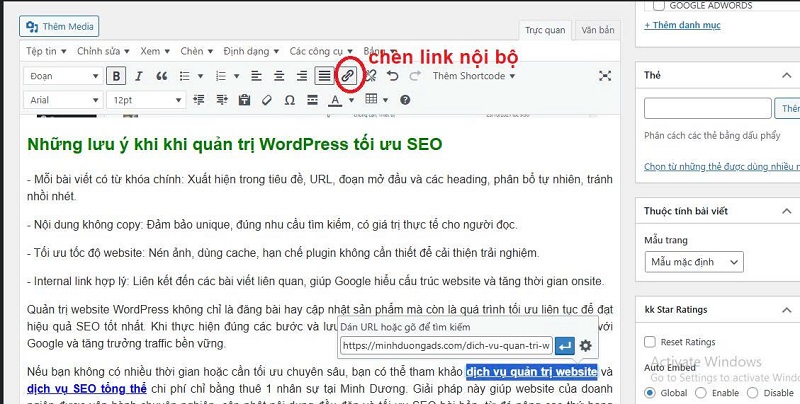This screenshot has width=800, height=404.
Task: Open the Xem menu
Action: [x=155, y=51]
